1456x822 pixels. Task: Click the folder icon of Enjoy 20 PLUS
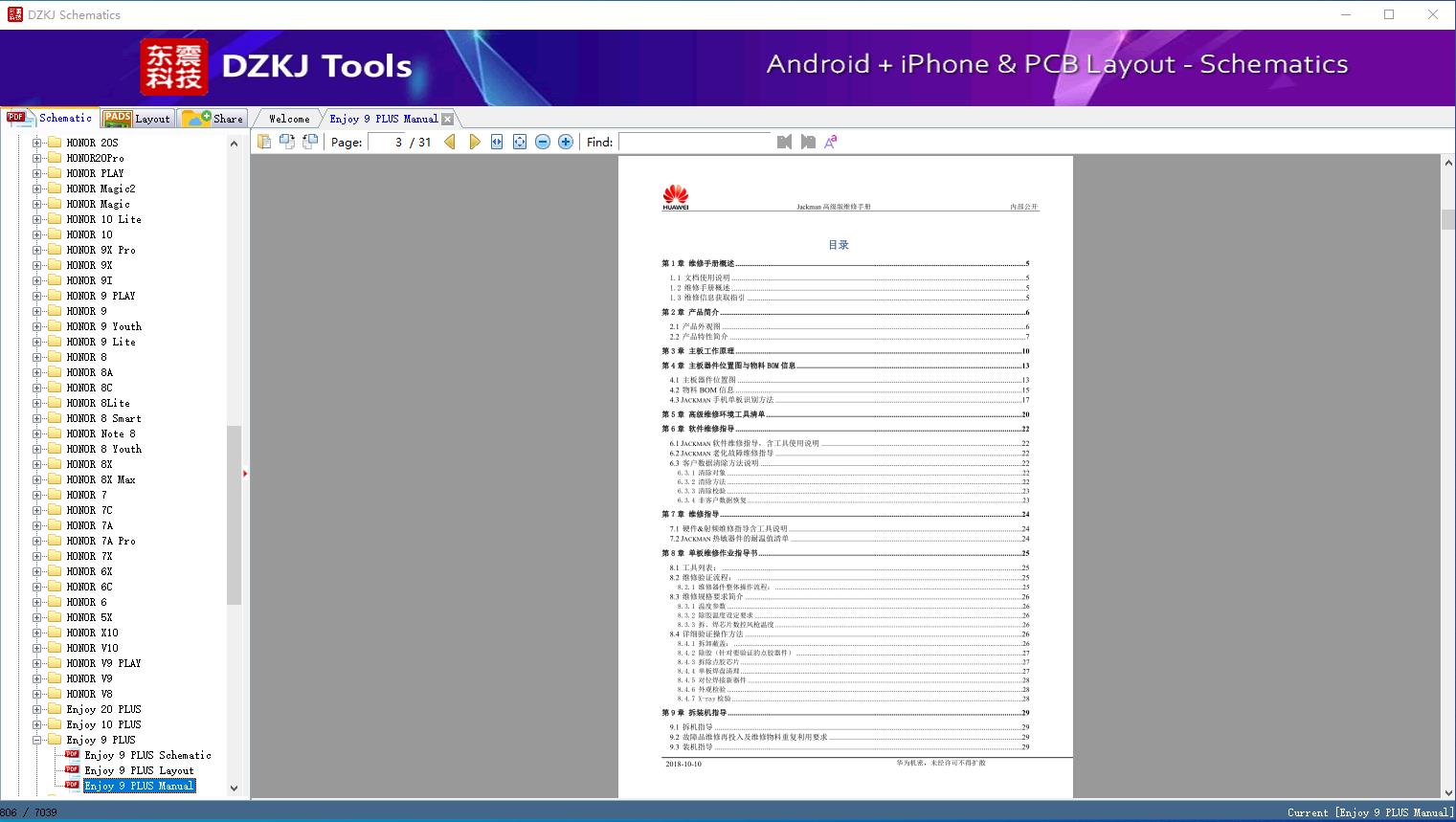(55, 709)
